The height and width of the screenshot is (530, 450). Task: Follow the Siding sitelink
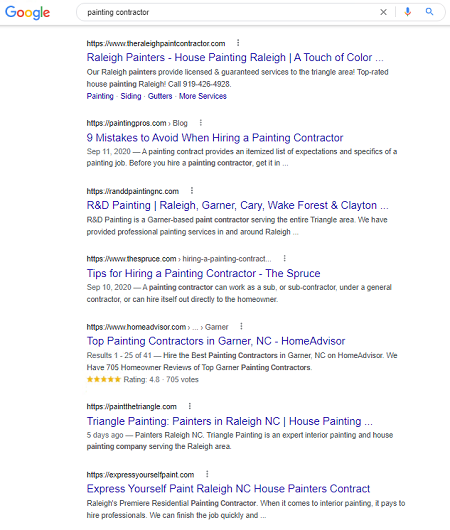pos(131,96)
